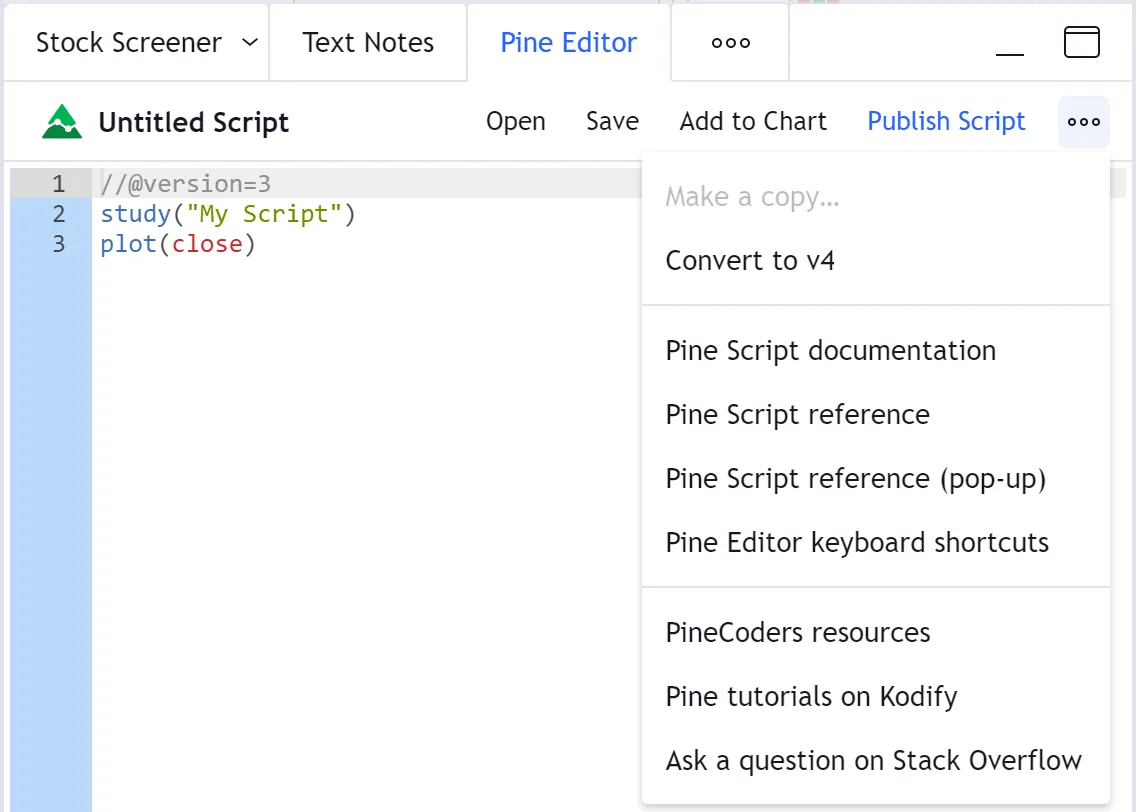Select the Pine Editor tab

pyautogui.click(x=568, y=43)
